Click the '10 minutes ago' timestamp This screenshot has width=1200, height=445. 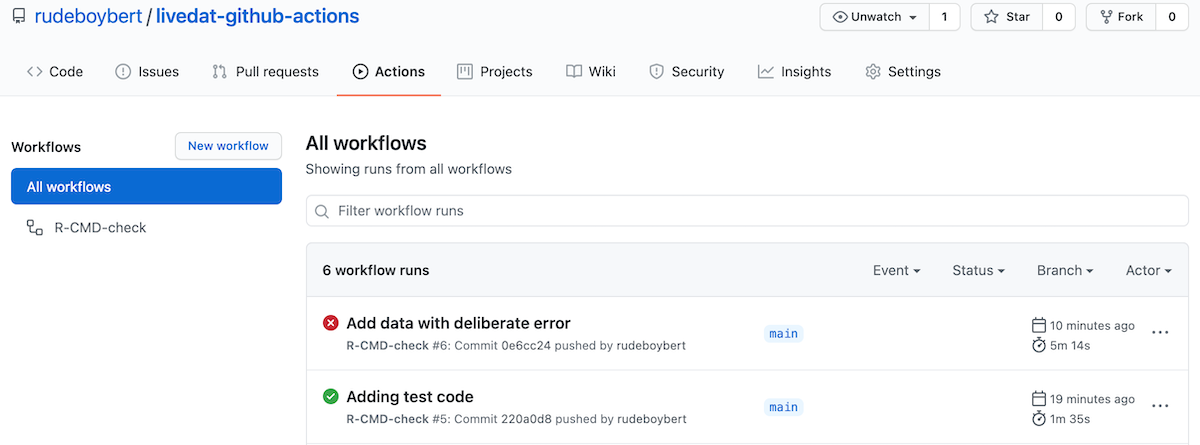coord(1092,325)
